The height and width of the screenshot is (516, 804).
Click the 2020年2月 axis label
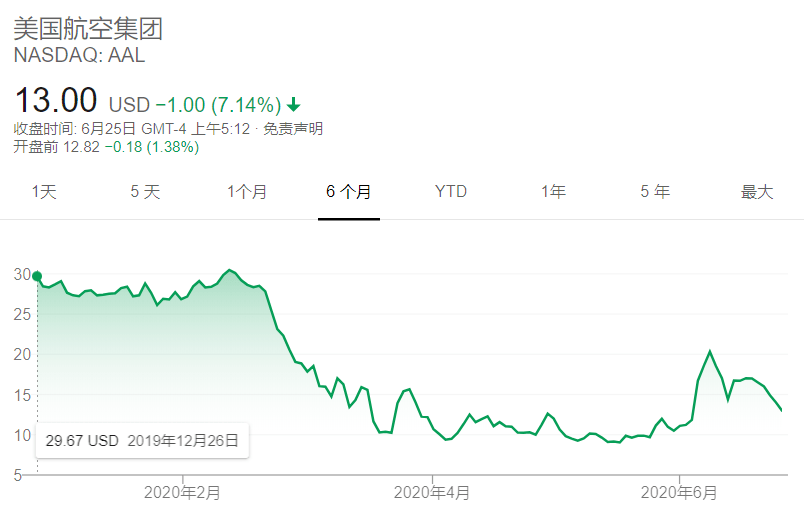183,493
